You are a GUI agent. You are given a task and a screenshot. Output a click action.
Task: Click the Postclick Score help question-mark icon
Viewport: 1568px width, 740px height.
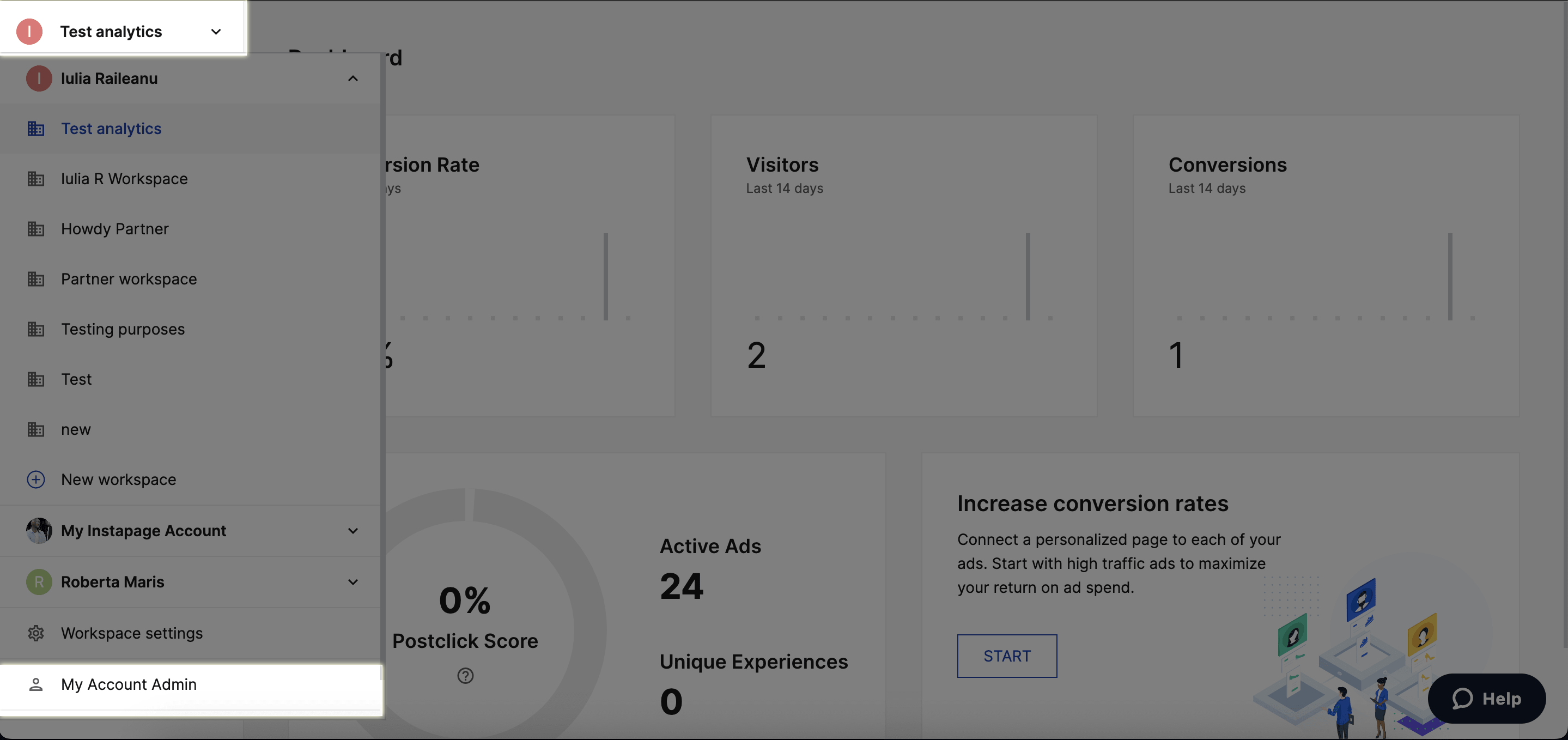pyautogui.click(x=465, y=676)
